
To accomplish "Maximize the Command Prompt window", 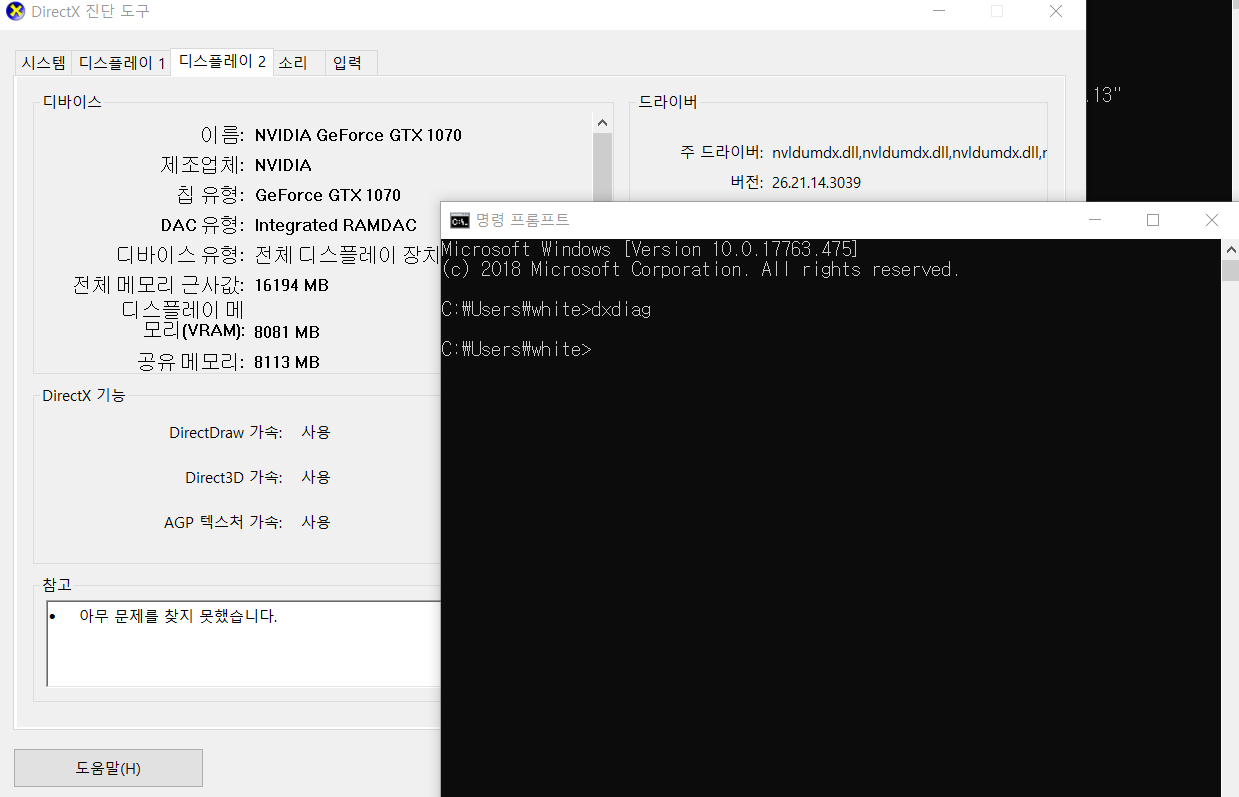I will [1153, 220].
